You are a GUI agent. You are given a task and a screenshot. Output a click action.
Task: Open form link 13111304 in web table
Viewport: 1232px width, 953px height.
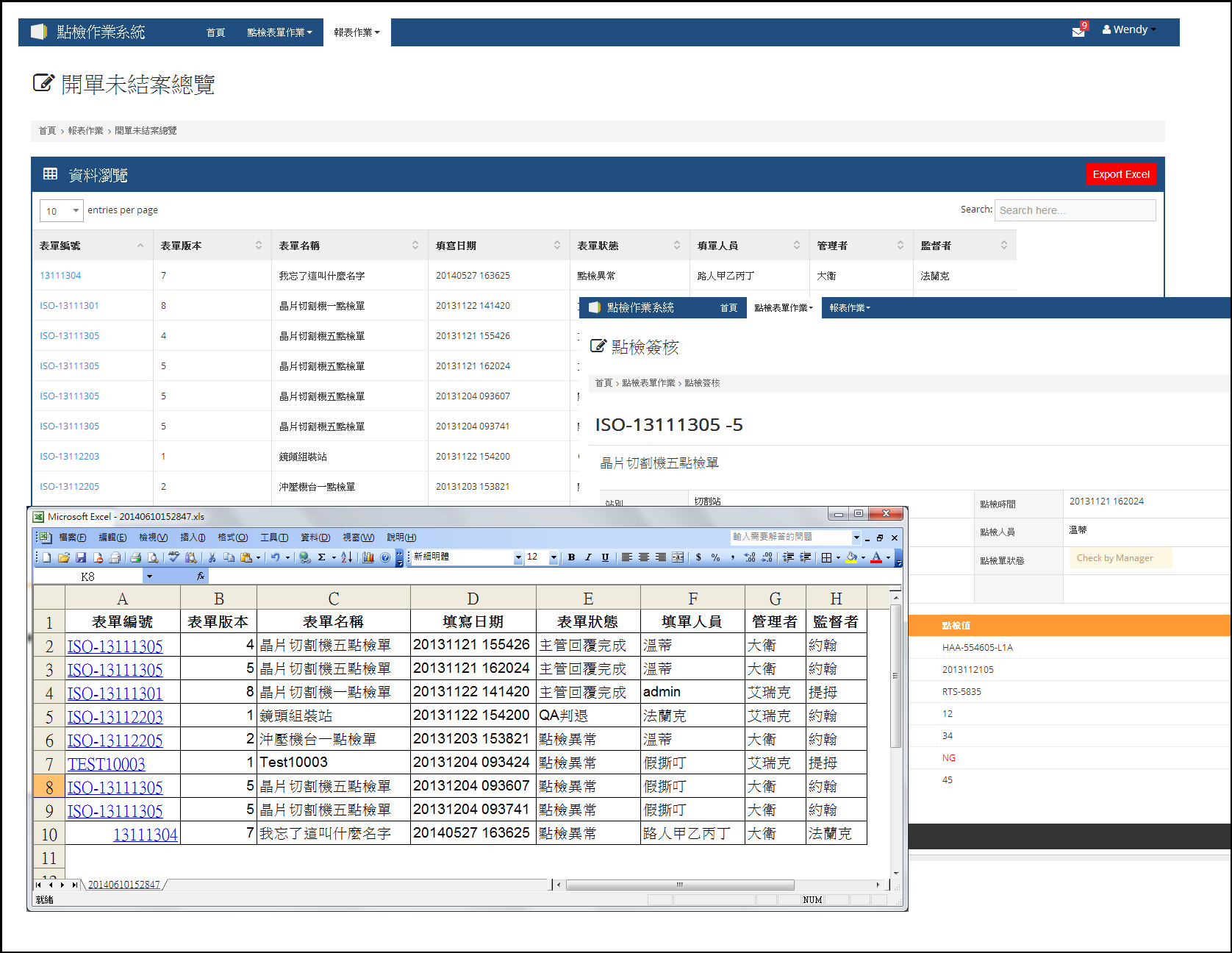[x=60, y=276]
